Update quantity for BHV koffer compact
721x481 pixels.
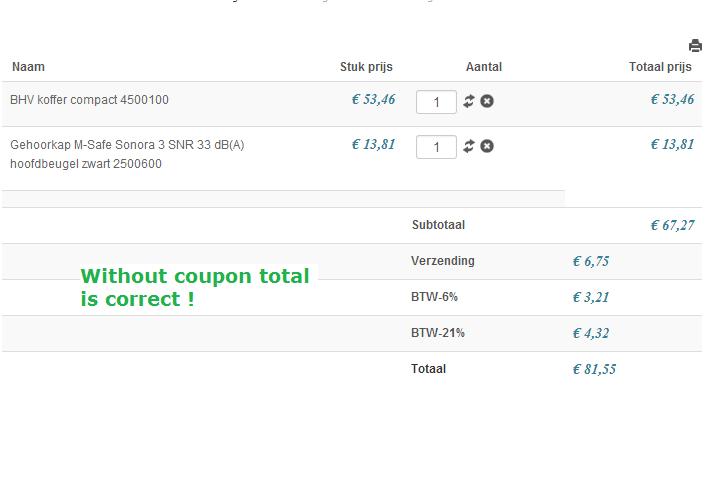(468, 101)
